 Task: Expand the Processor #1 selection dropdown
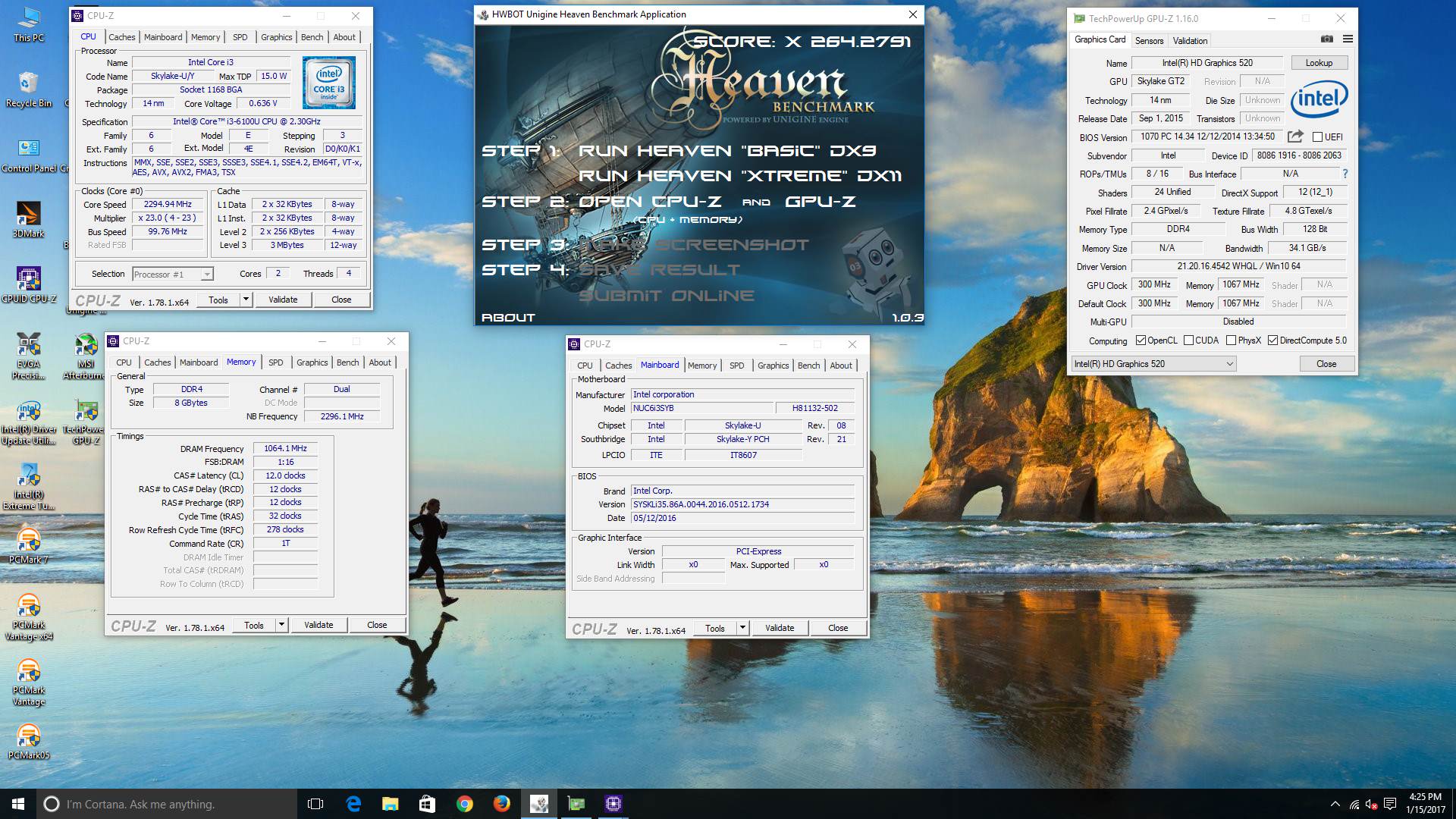click(207, 275)
